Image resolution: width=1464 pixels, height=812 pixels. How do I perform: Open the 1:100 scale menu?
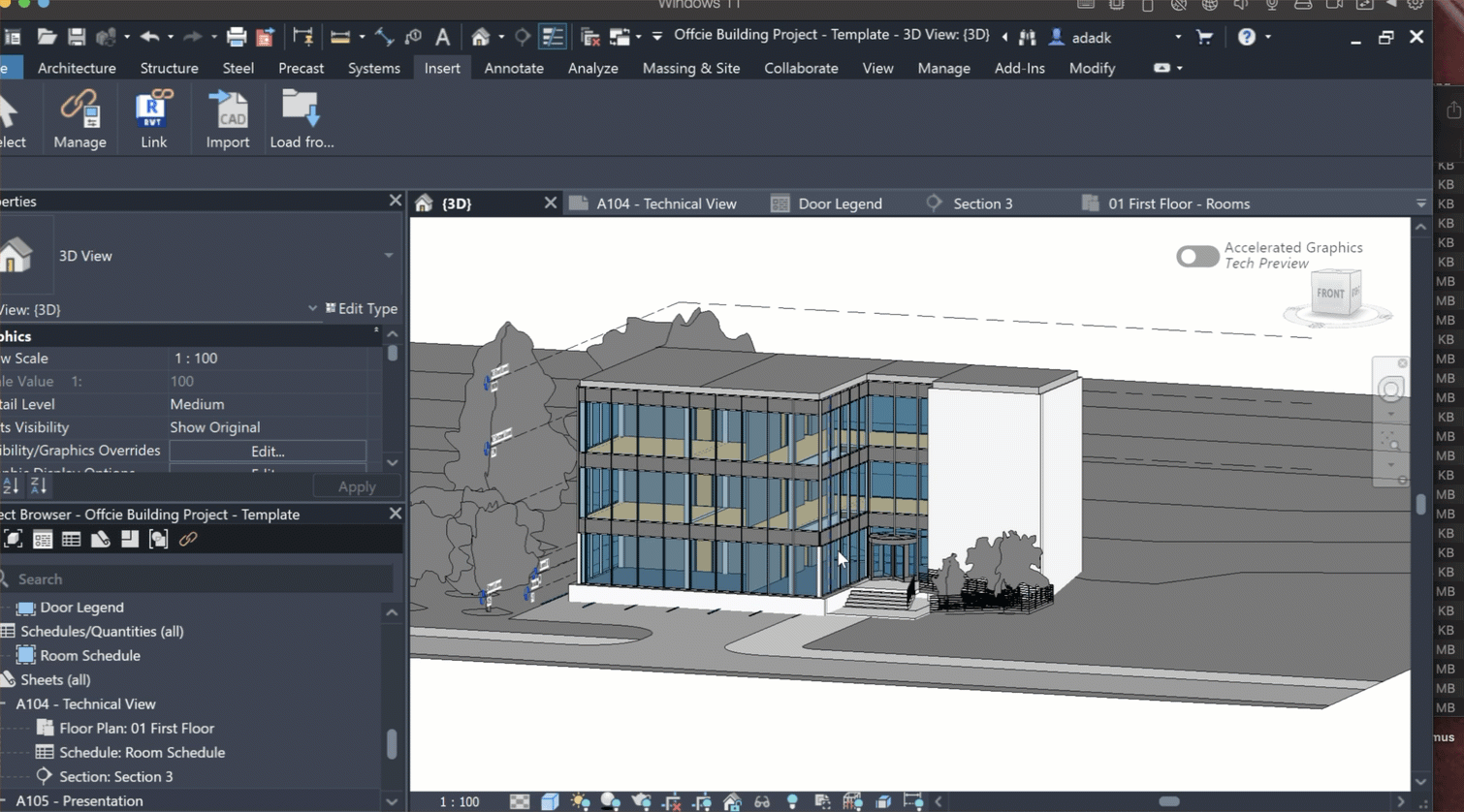tap(459, 801)
